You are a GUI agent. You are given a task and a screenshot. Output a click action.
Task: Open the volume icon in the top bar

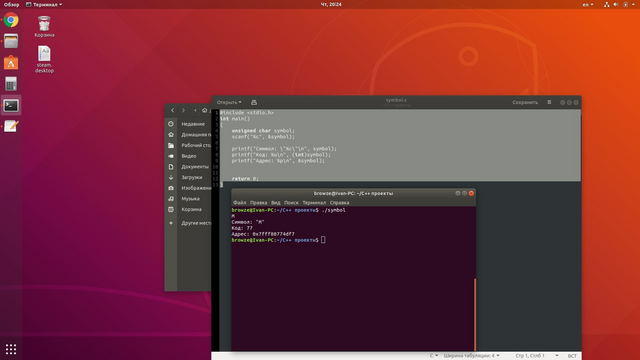(616, 4)
